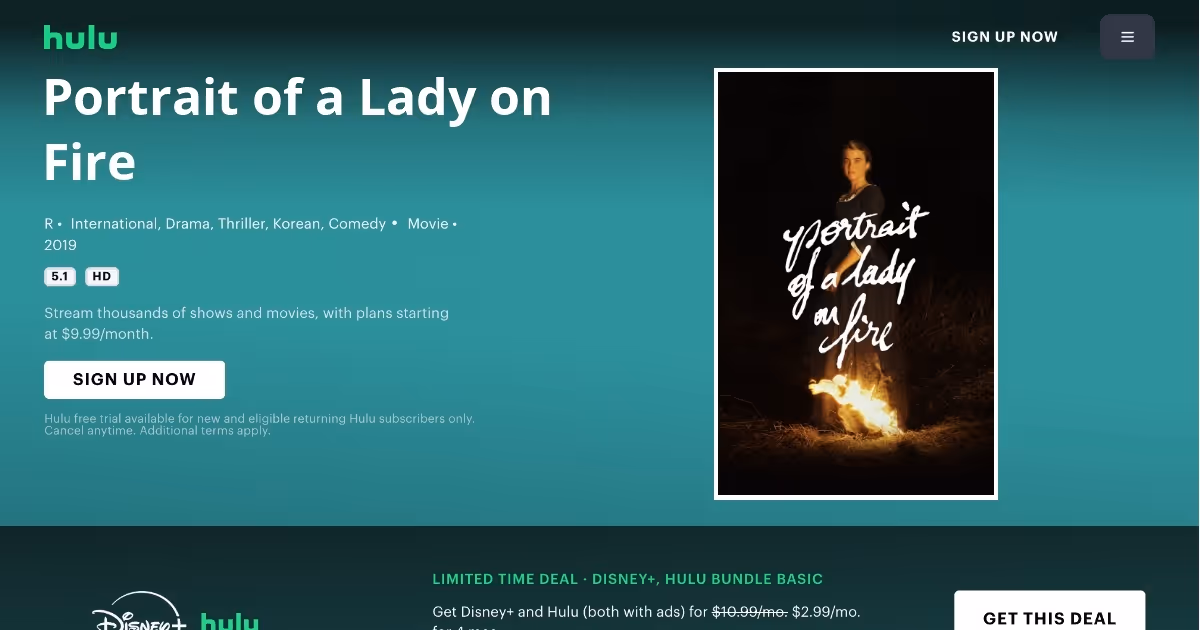Screen dimensions: 1200x630
Task: Click the green Hulu logo in the bundle banner
Action: tap(230, 621)
